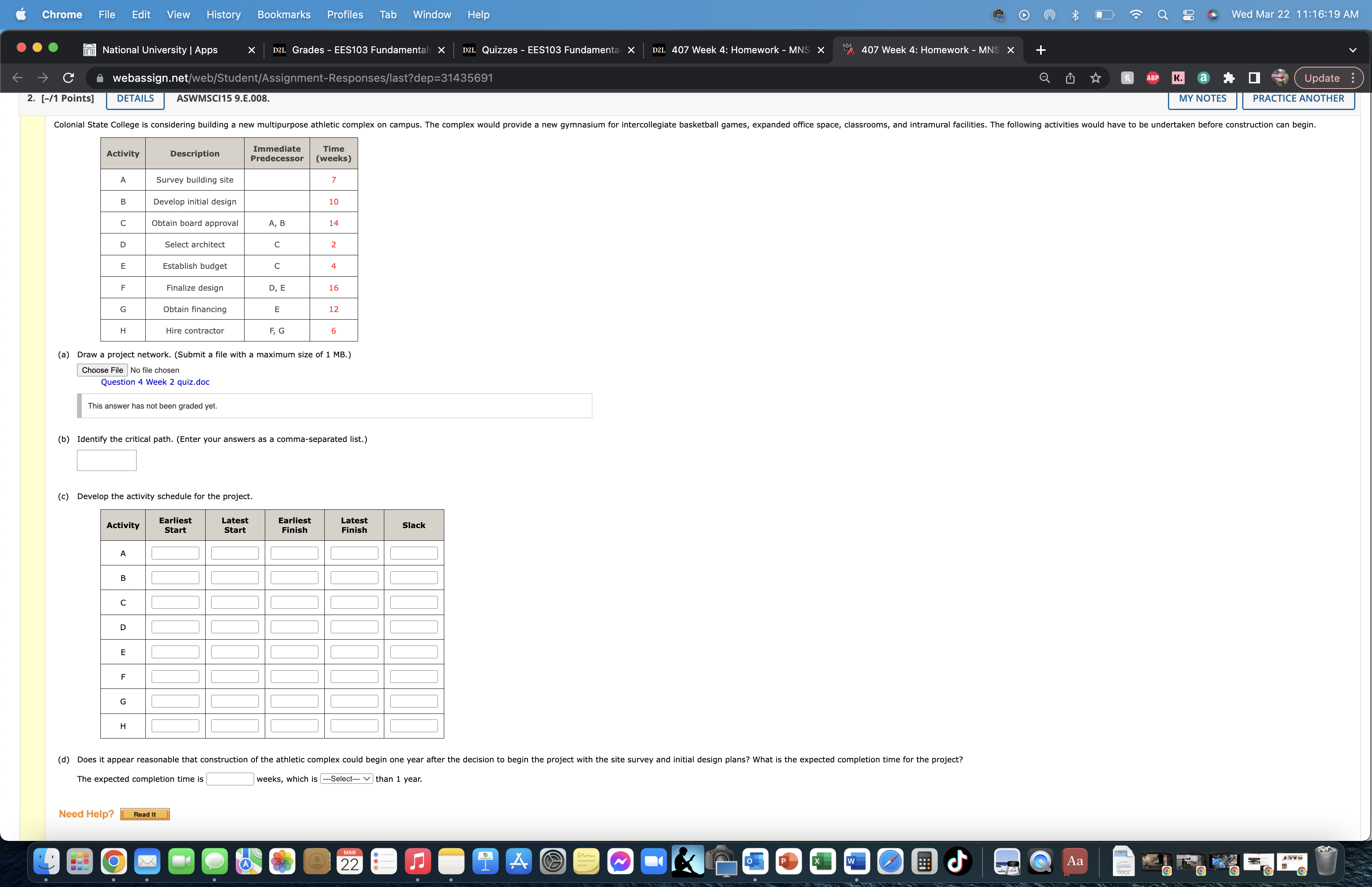Open the tab search chevron
This screenshot has width=1372, height=887.
(1353, 50)
